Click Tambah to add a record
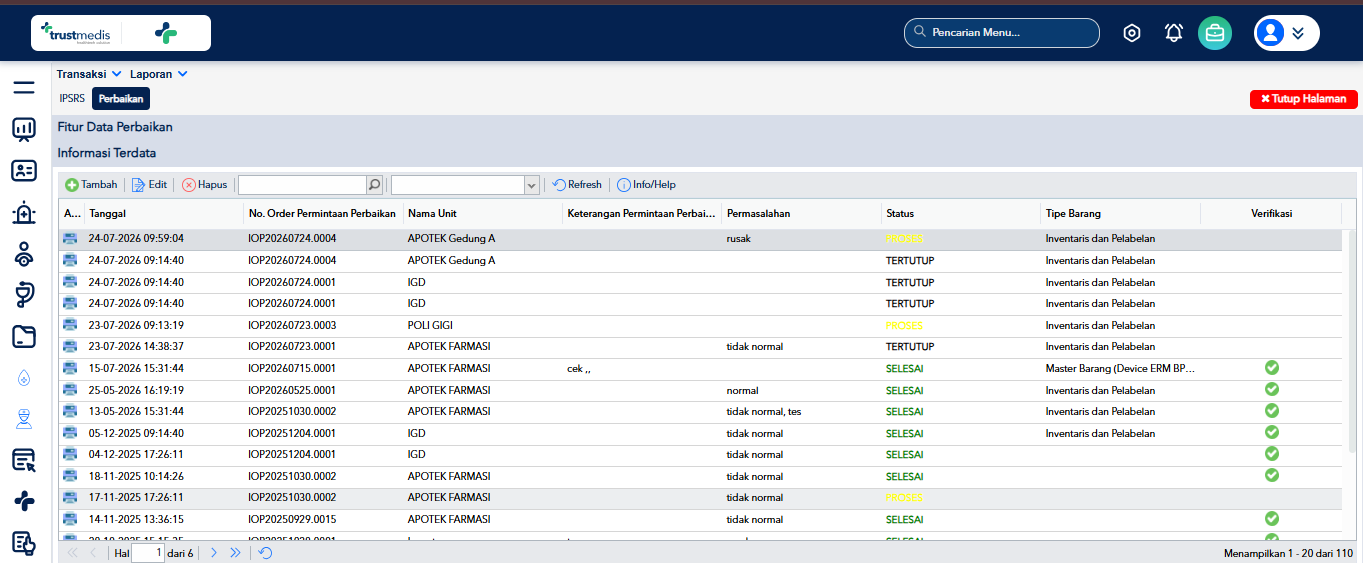1363x563 pixels. [x=91, y=185]
